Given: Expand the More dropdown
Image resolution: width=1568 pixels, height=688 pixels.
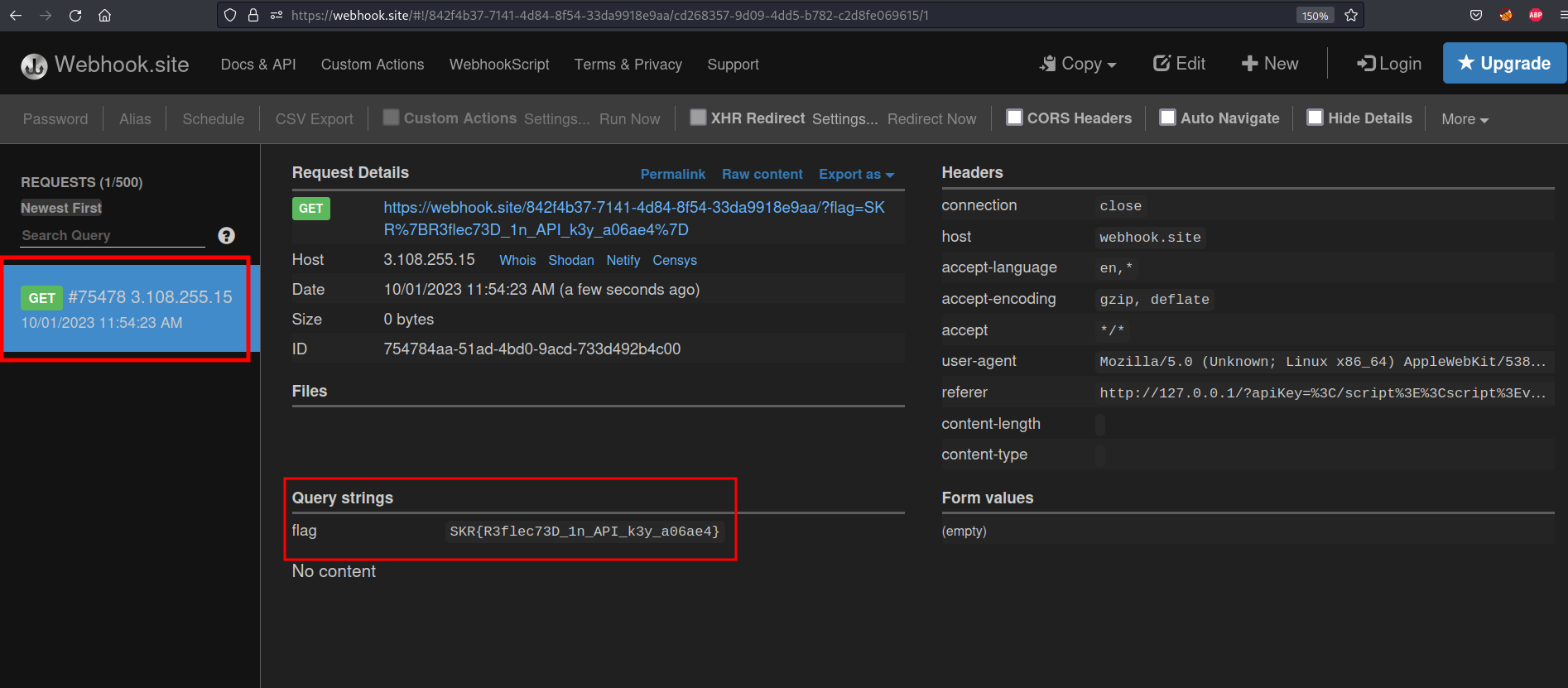Looking at the screenshot, I should coord(1465,119).
